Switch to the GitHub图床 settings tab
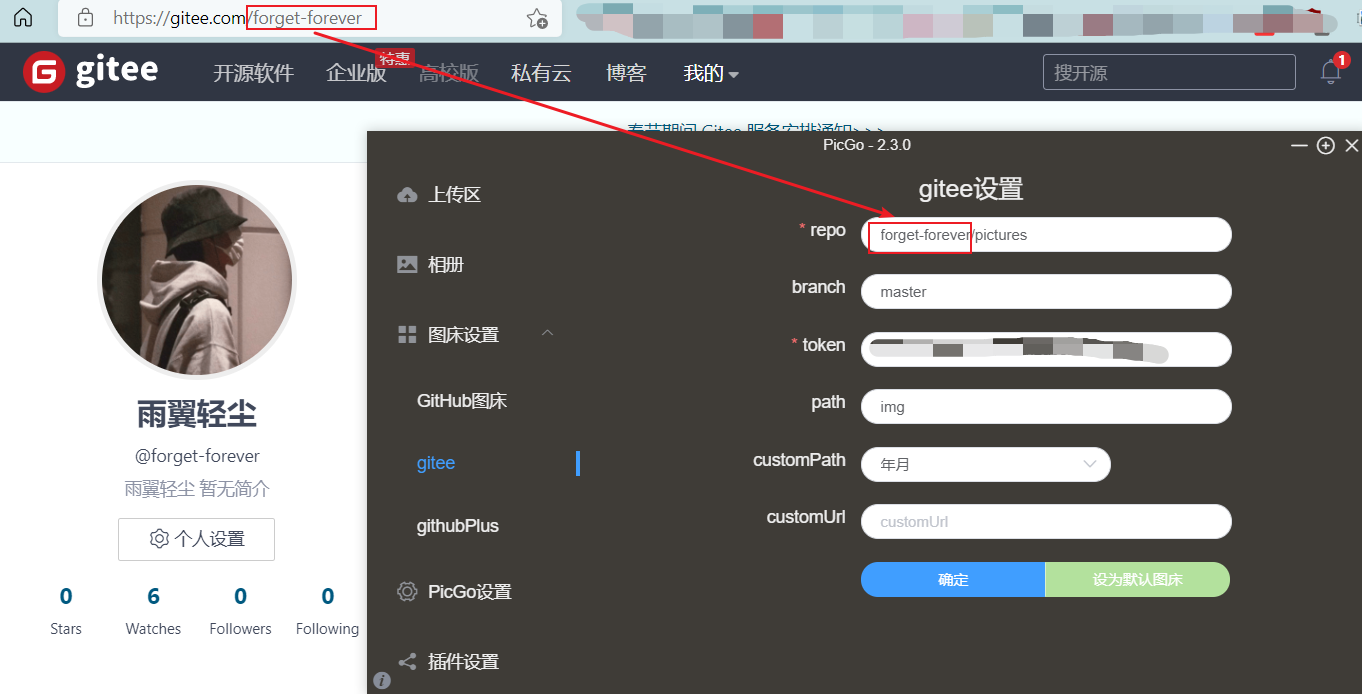1362x694 pixels. (463, 400)
